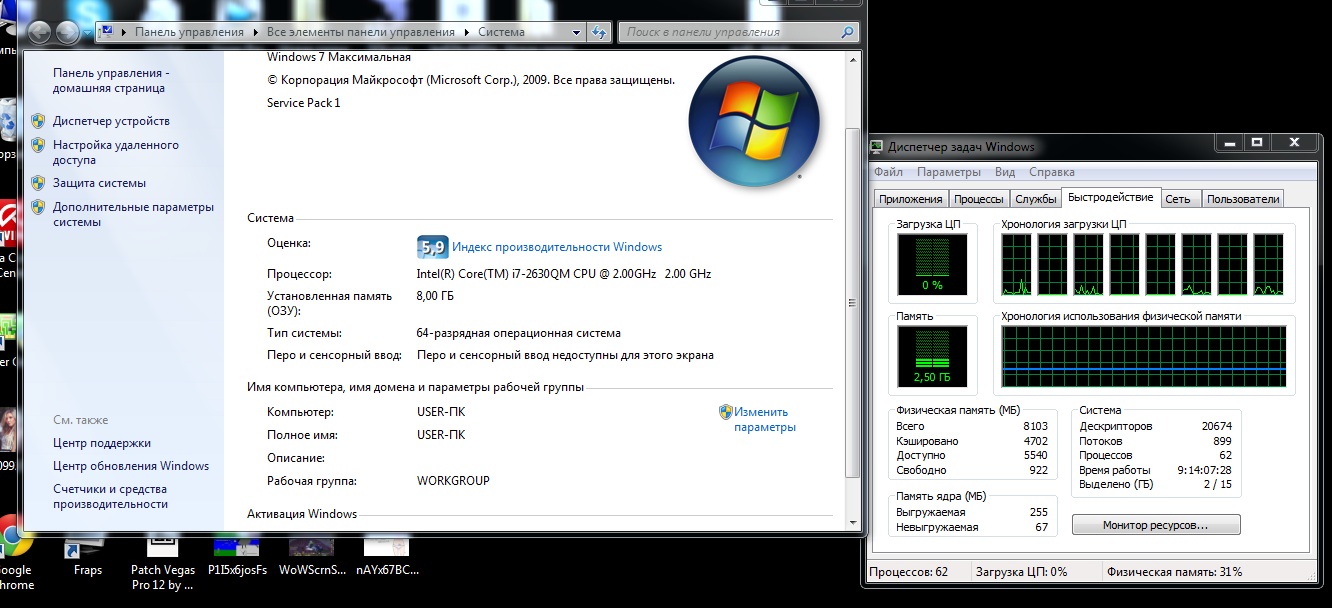Open 'Дополнительные параметры системы' link
The width and height of the screenshot is (1332, 608).
[x=133, y=214]
